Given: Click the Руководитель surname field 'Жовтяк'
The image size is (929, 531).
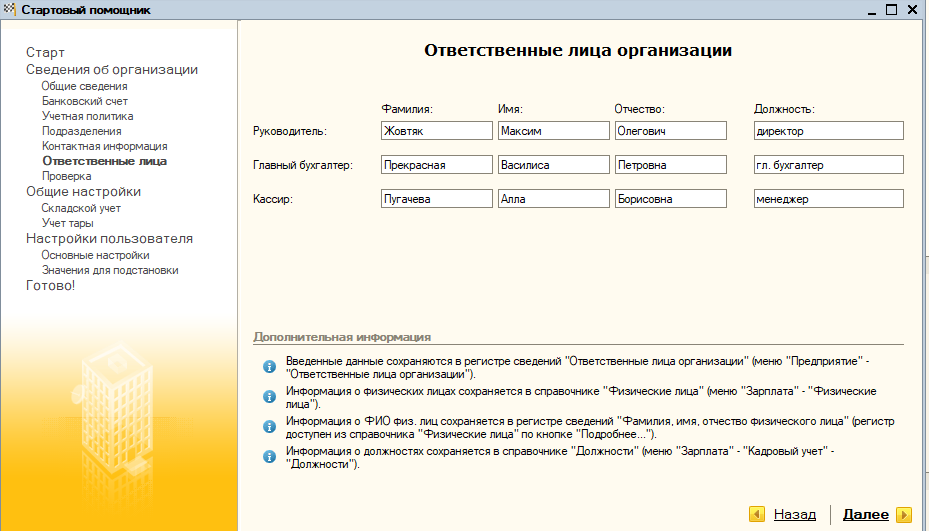Looking at the screenshot, I should (437, 131).
